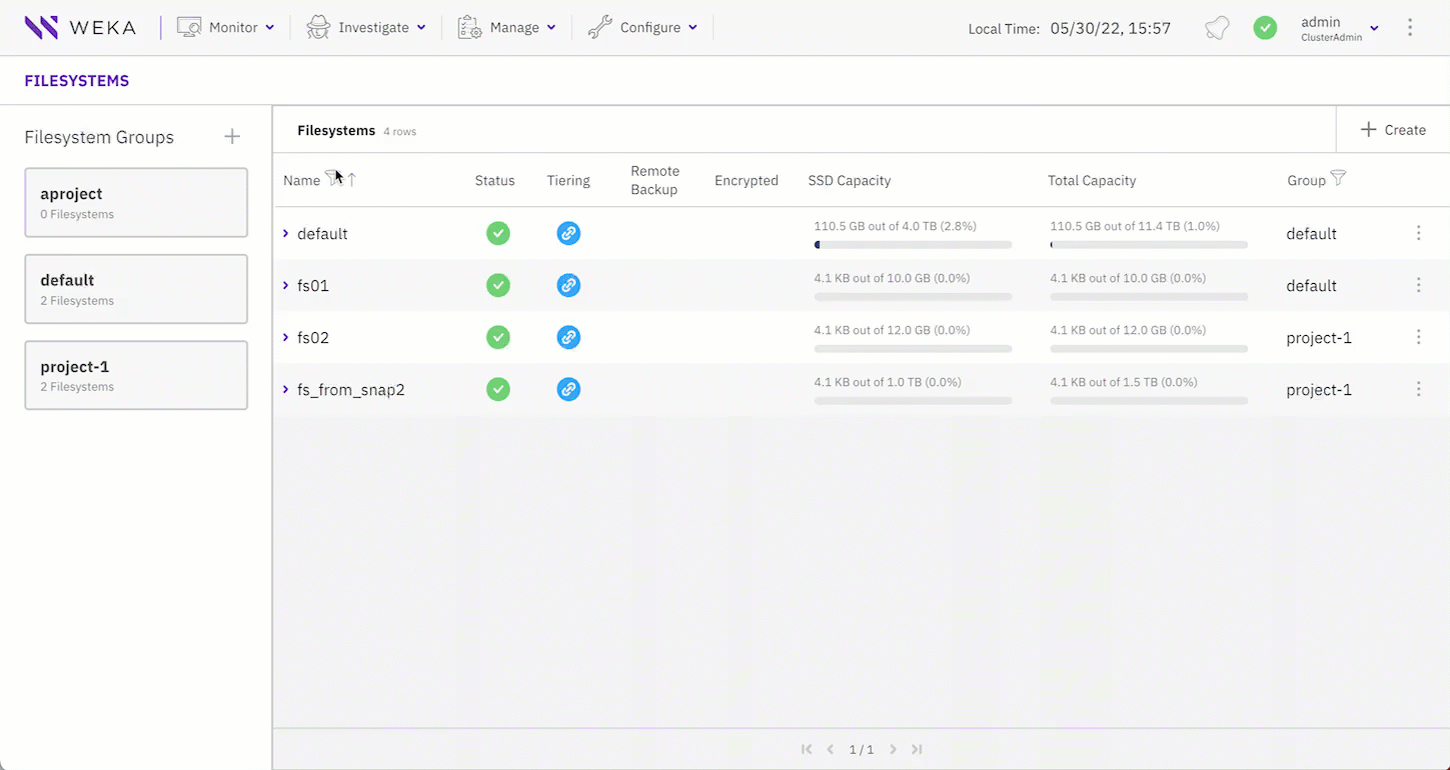This screenshot has width=1450, height=770.
Task: Select the project-1 filesystem group card
Action: [136, 375]
